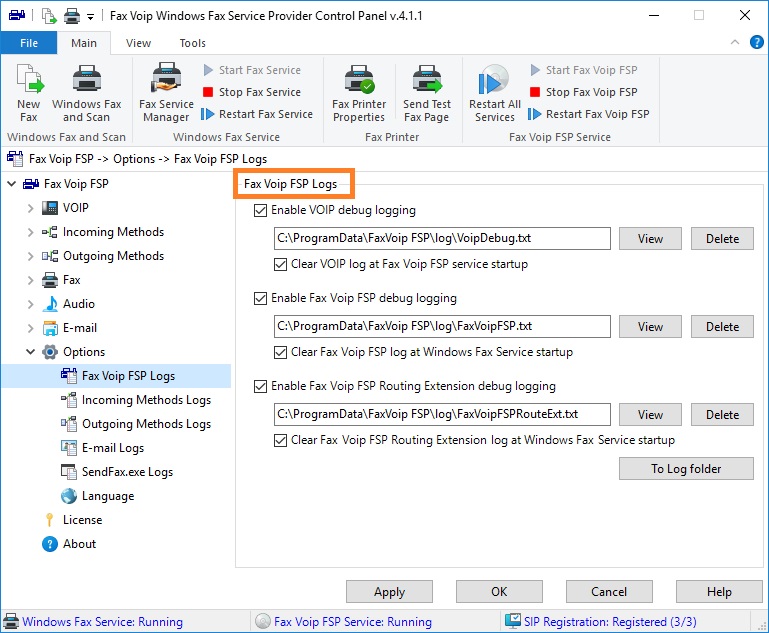Open the Language settings item
This screenshot has height=633, width=769.
click(x=98, y=496)
